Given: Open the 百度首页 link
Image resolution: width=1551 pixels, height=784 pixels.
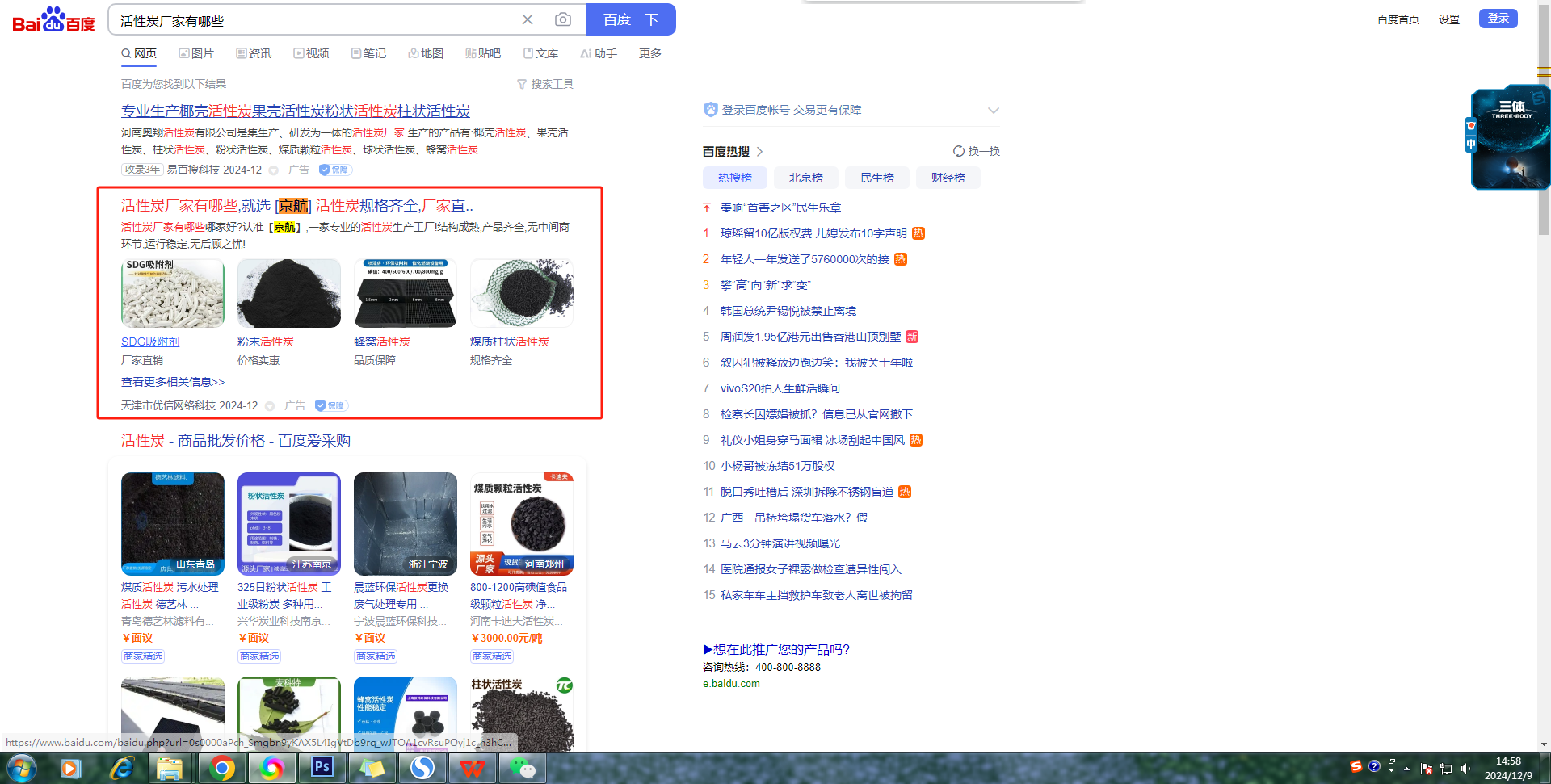Looking at the screenshot, I should point(1398,19).
